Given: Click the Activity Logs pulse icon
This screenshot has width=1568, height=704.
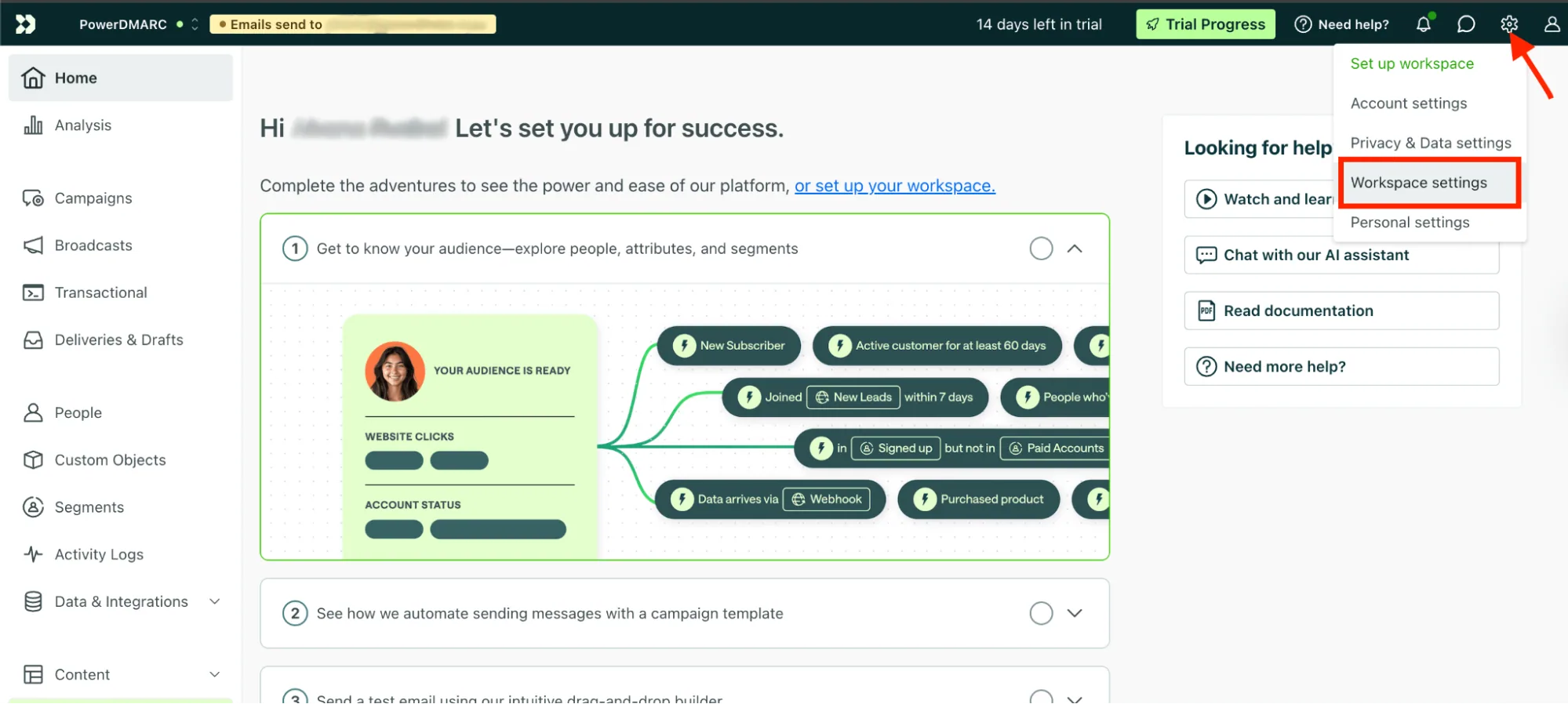Looking at the screenshot, I should coord(33,554).
